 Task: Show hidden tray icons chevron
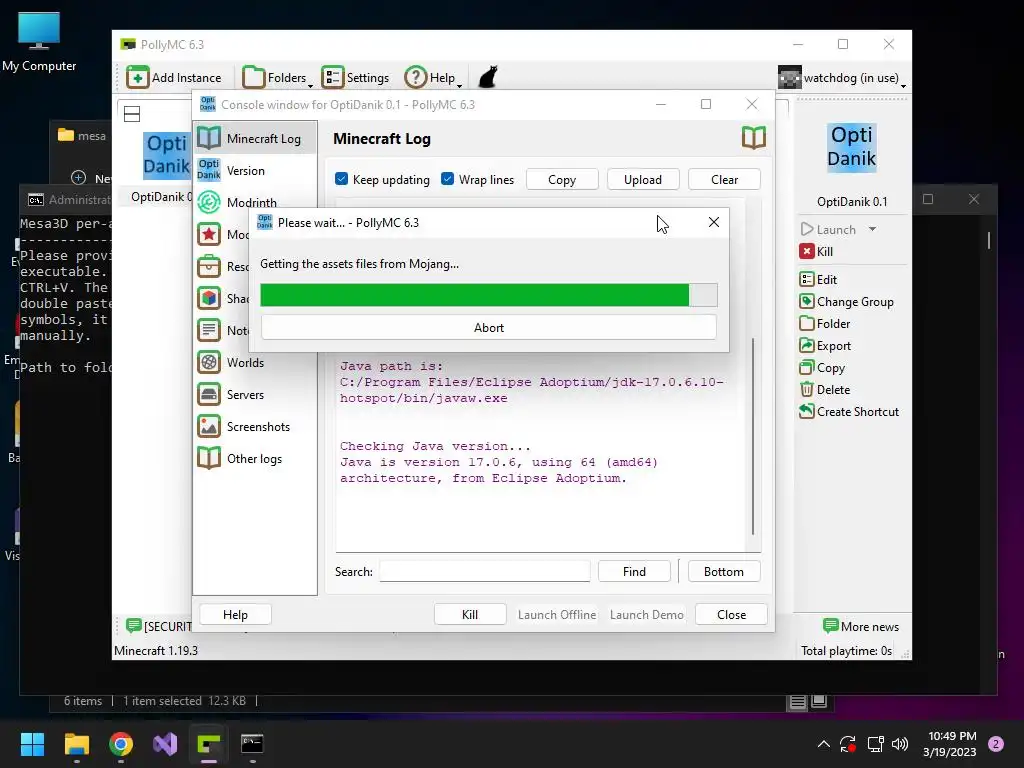pyautogui.click(x=824, y=744)
